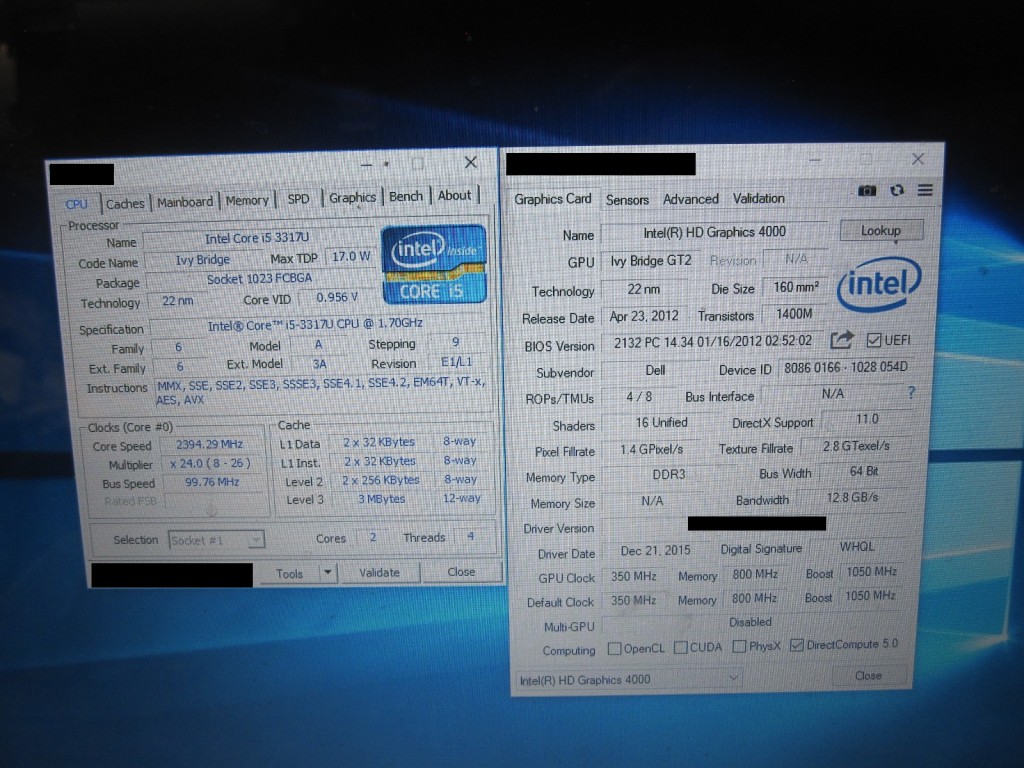Click the Release Date value Apr 23, 2012
This screenshot has width=1024, height=768.
(x=644, y=316)
